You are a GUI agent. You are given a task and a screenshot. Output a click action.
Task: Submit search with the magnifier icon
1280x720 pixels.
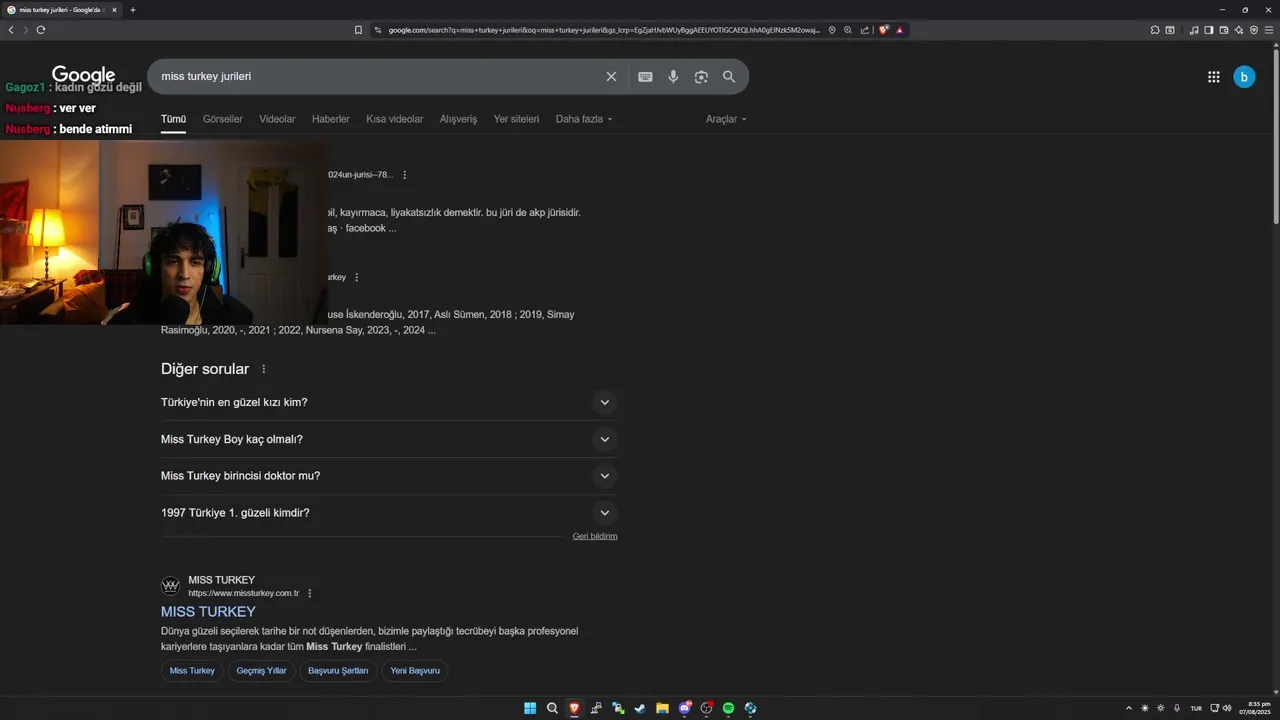pos(729,77)
